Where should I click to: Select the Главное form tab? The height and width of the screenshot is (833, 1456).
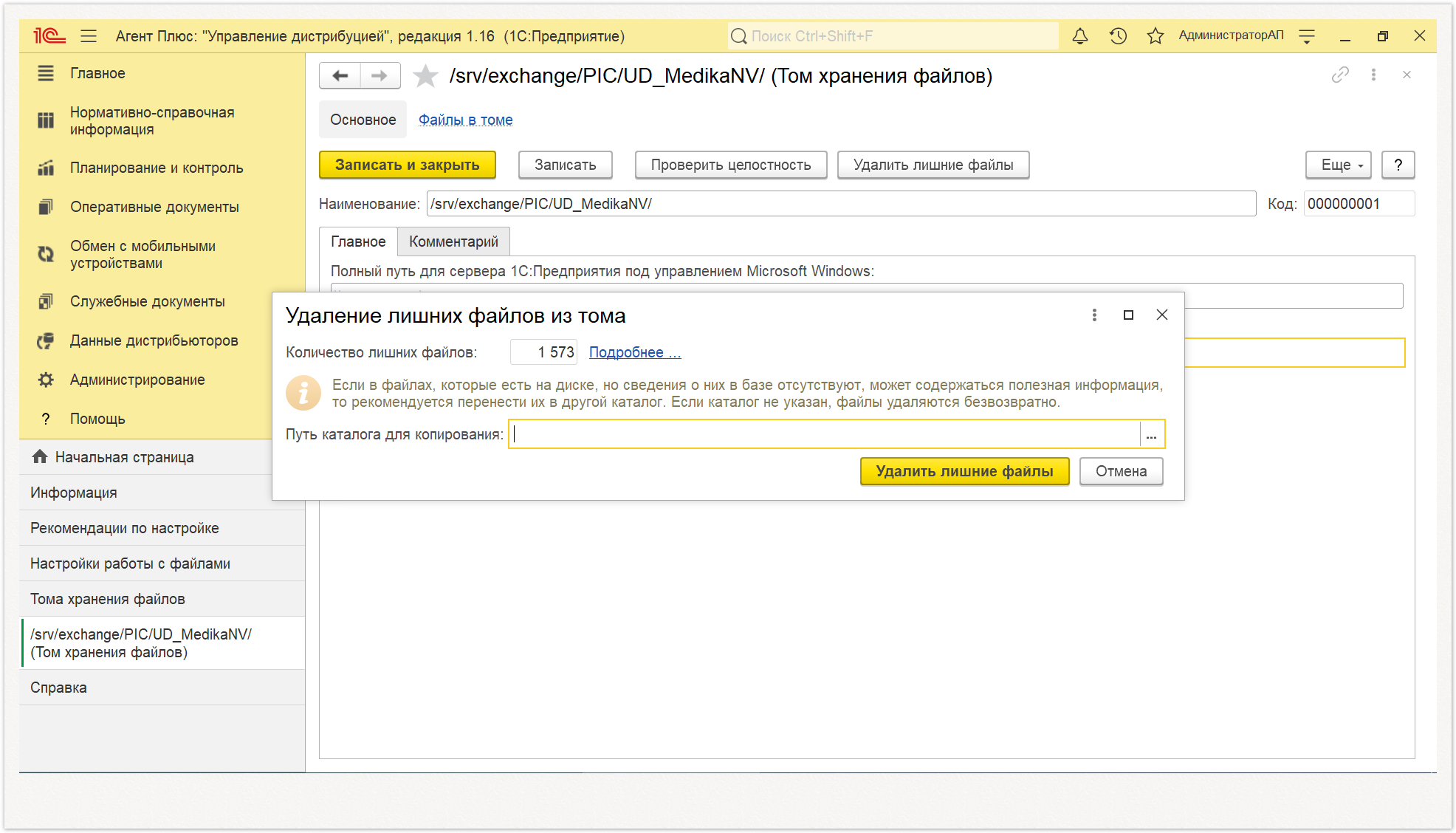pyautogui.click(x=358, y=241)
